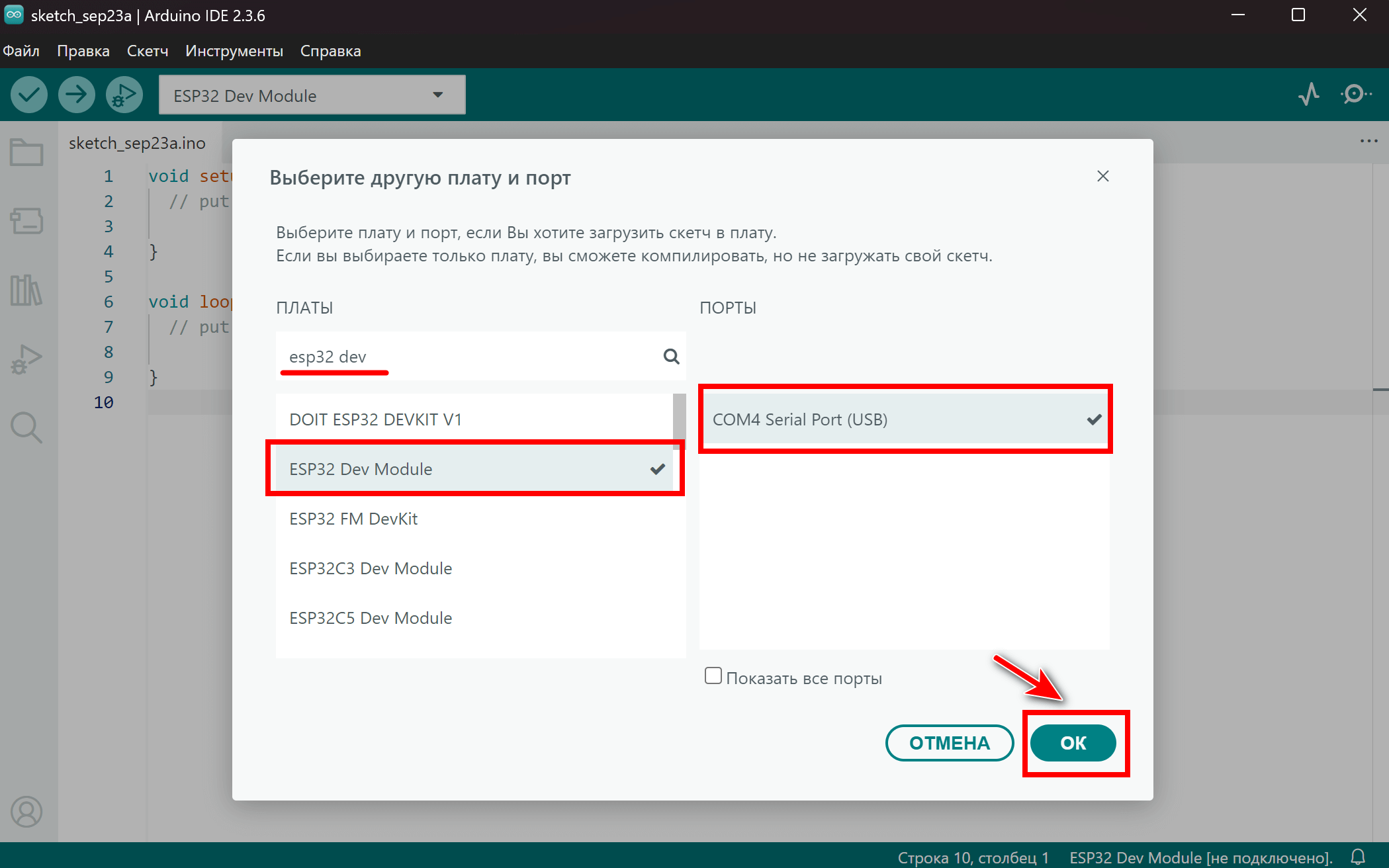Open the Library Manager sidebar icon

[26, 290]
